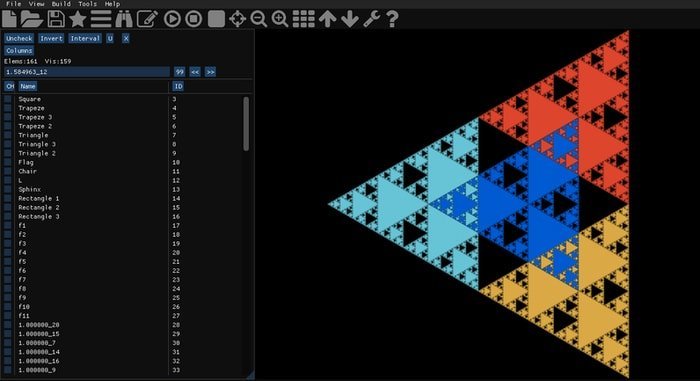Sort by the ID column header

[178, 86]
